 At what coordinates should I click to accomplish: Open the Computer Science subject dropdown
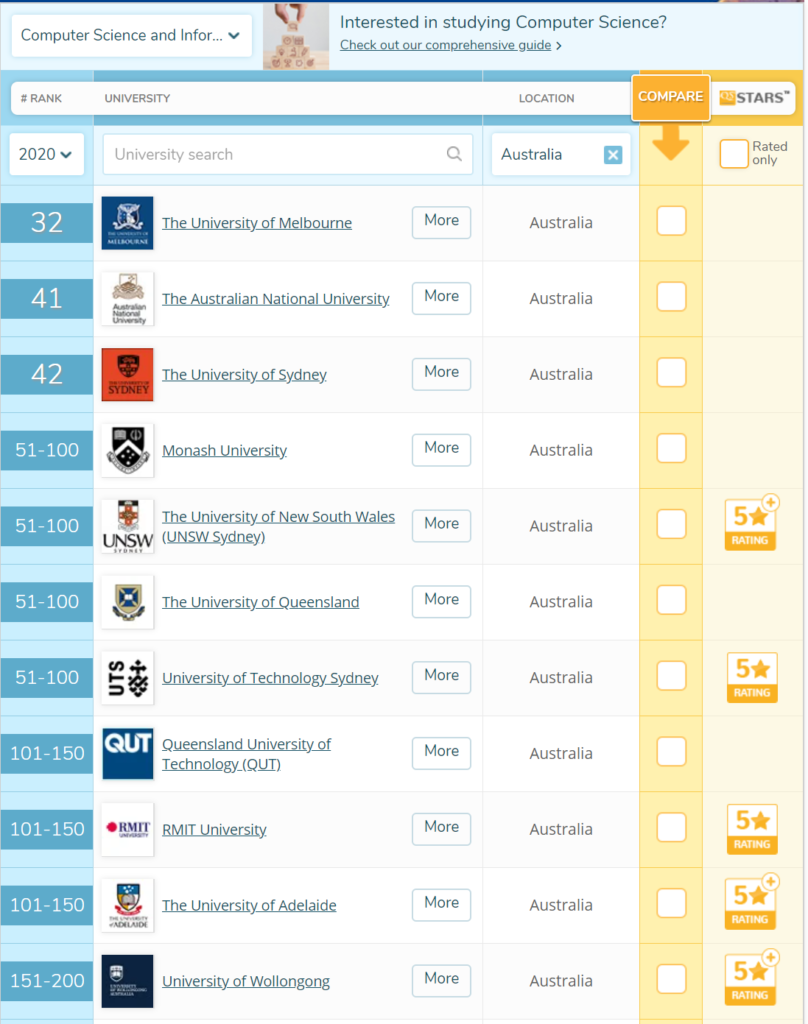tap(131, 35)
